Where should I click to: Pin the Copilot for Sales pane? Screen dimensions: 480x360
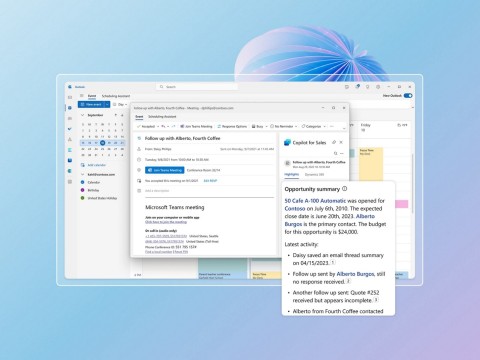tap(334, 142)
